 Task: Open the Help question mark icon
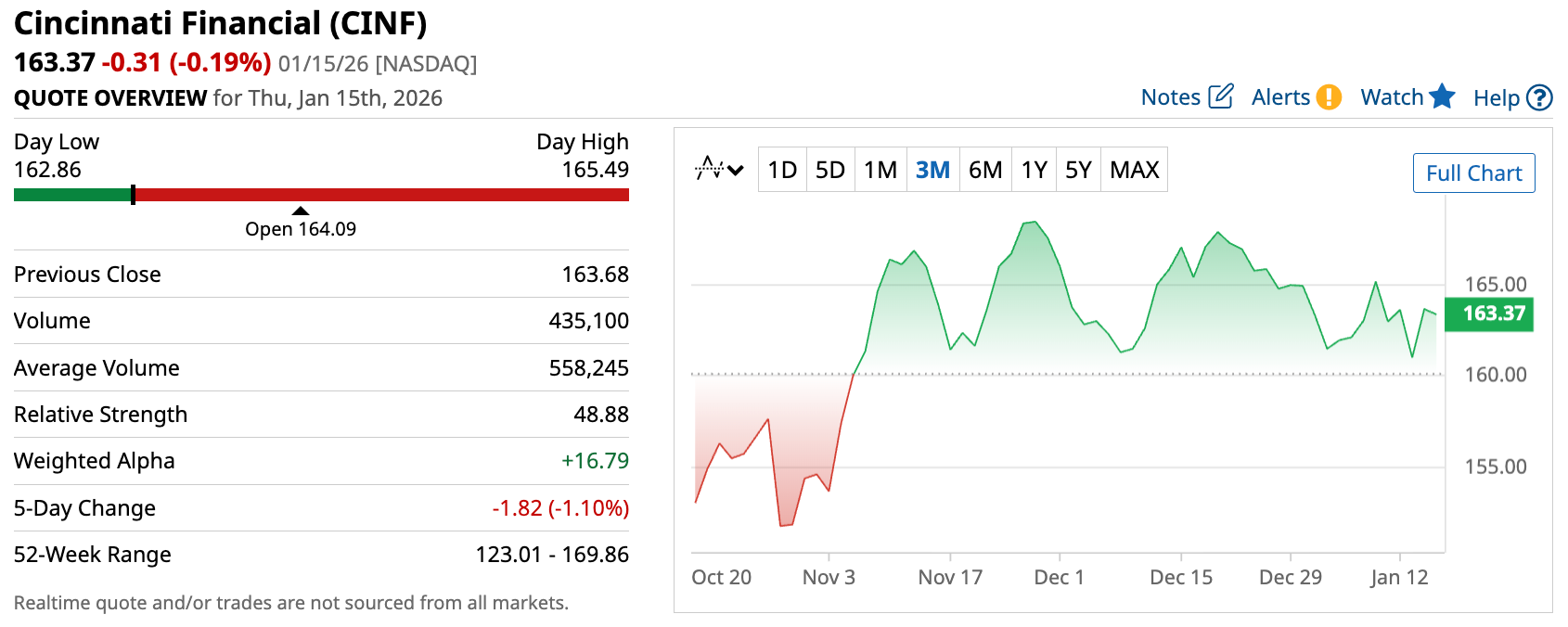pos(1539,97)
